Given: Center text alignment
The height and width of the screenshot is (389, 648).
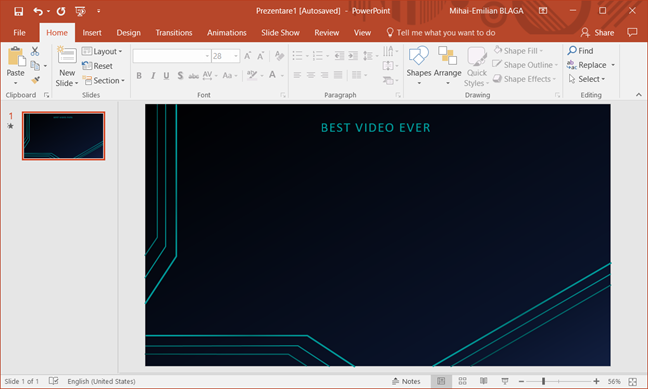Looking at the screenshot, I should click(x=311, y=75).
